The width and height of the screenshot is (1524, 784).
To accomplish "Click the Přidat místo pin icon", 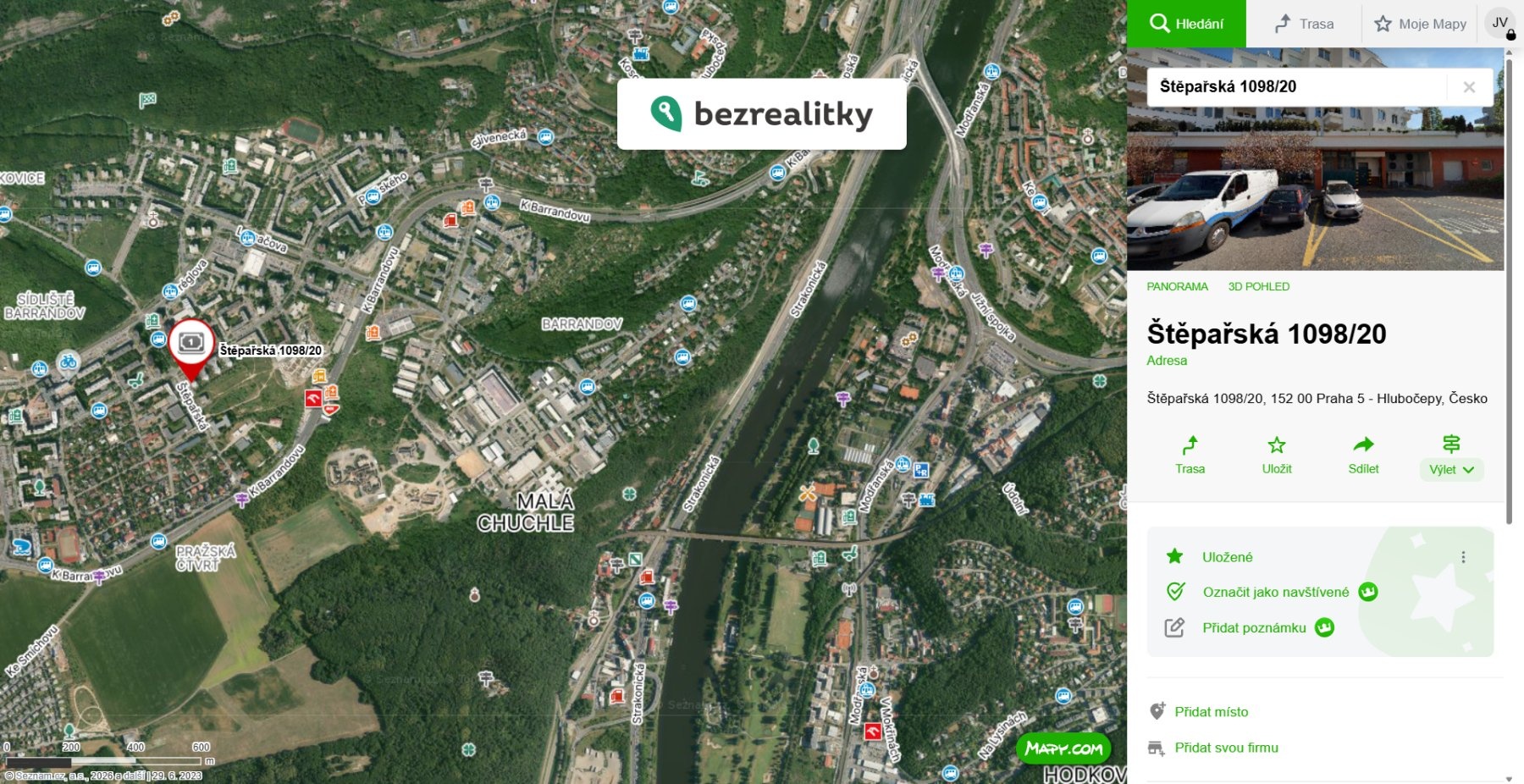I will coord(1157,711).
